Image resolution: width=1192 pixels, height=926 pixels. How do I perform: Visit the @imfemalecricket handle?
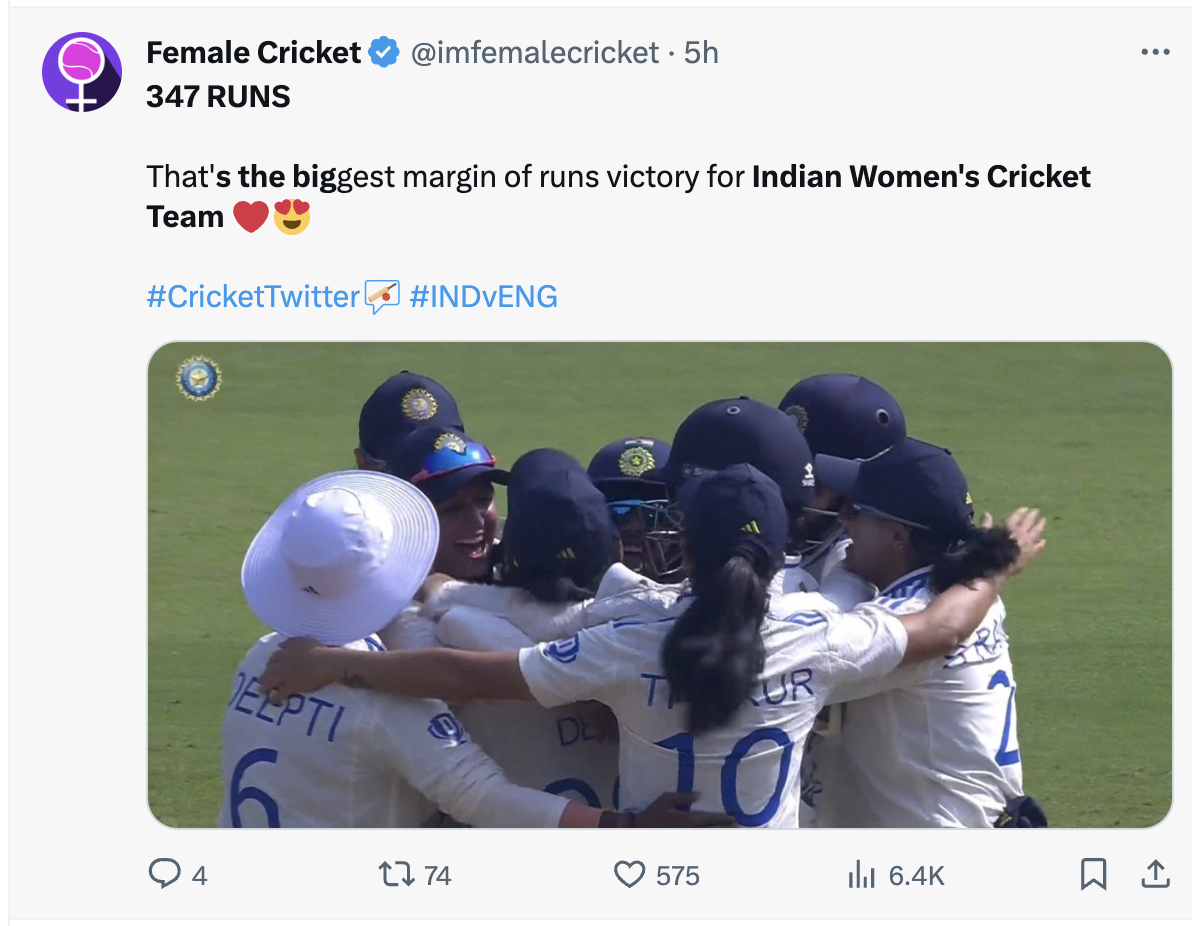pos(535,52)
